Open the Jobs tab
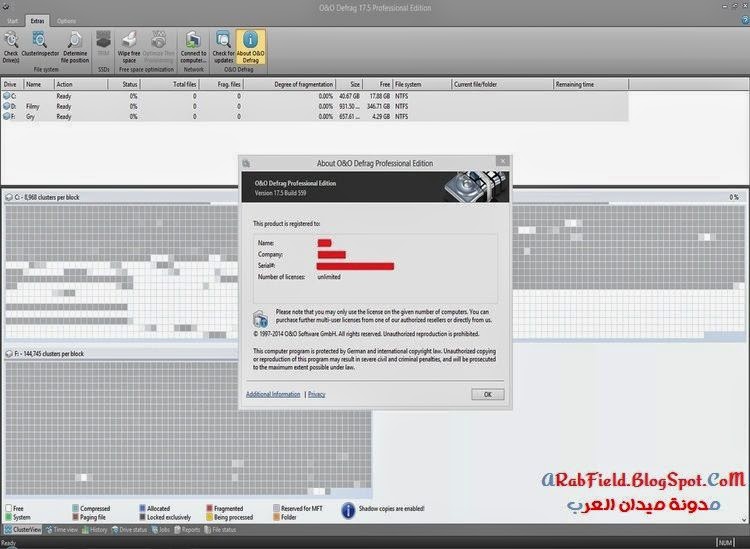 point(161,530)
